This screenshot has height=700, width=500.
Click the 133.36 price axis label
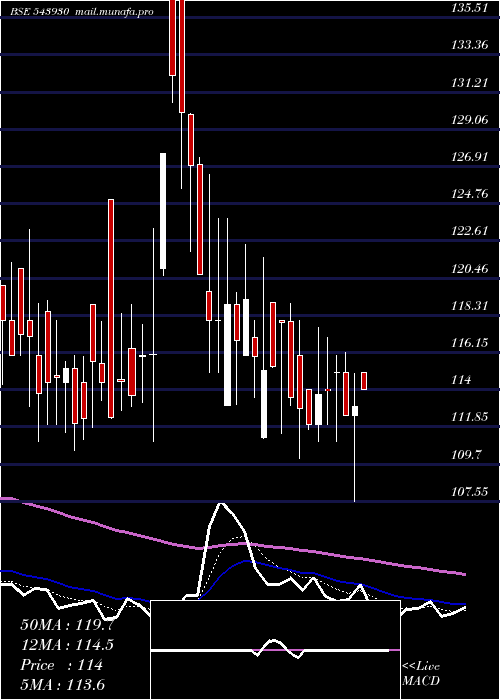(x=469, y=45)
